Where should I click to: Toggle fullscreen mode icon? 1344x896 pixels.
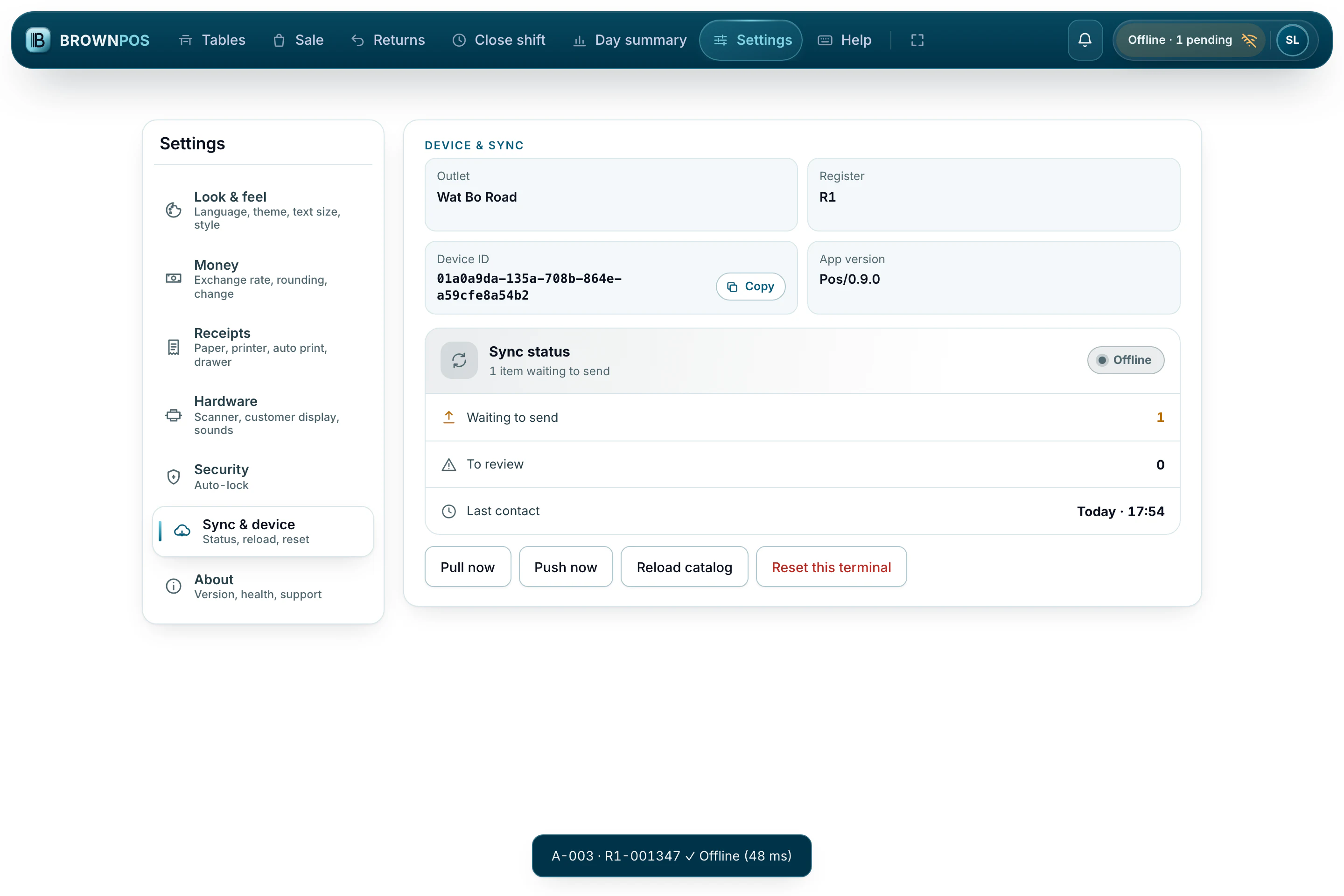[917, 40]
